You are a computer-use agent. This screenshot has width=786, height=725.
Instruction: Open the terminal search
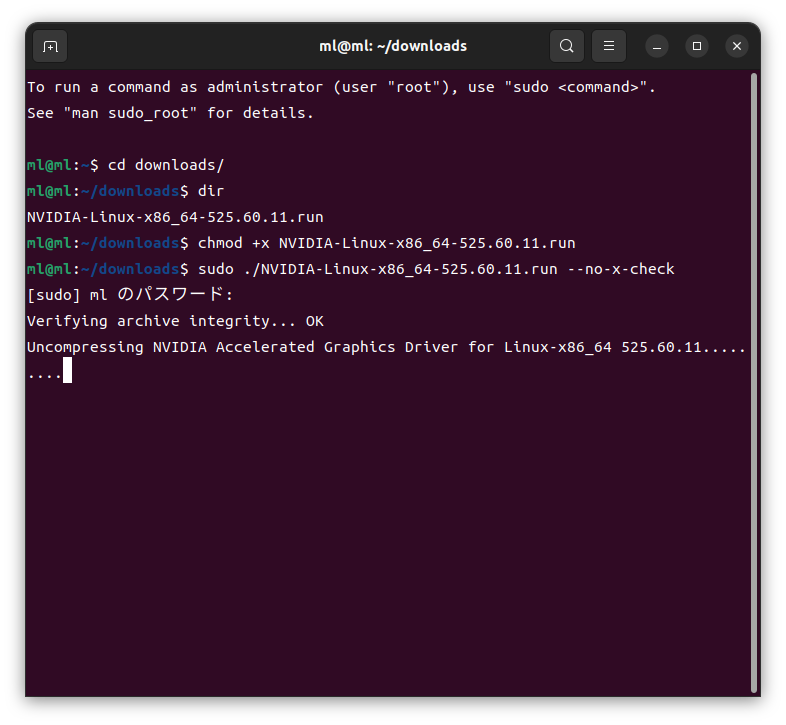[x=567, y=46]
